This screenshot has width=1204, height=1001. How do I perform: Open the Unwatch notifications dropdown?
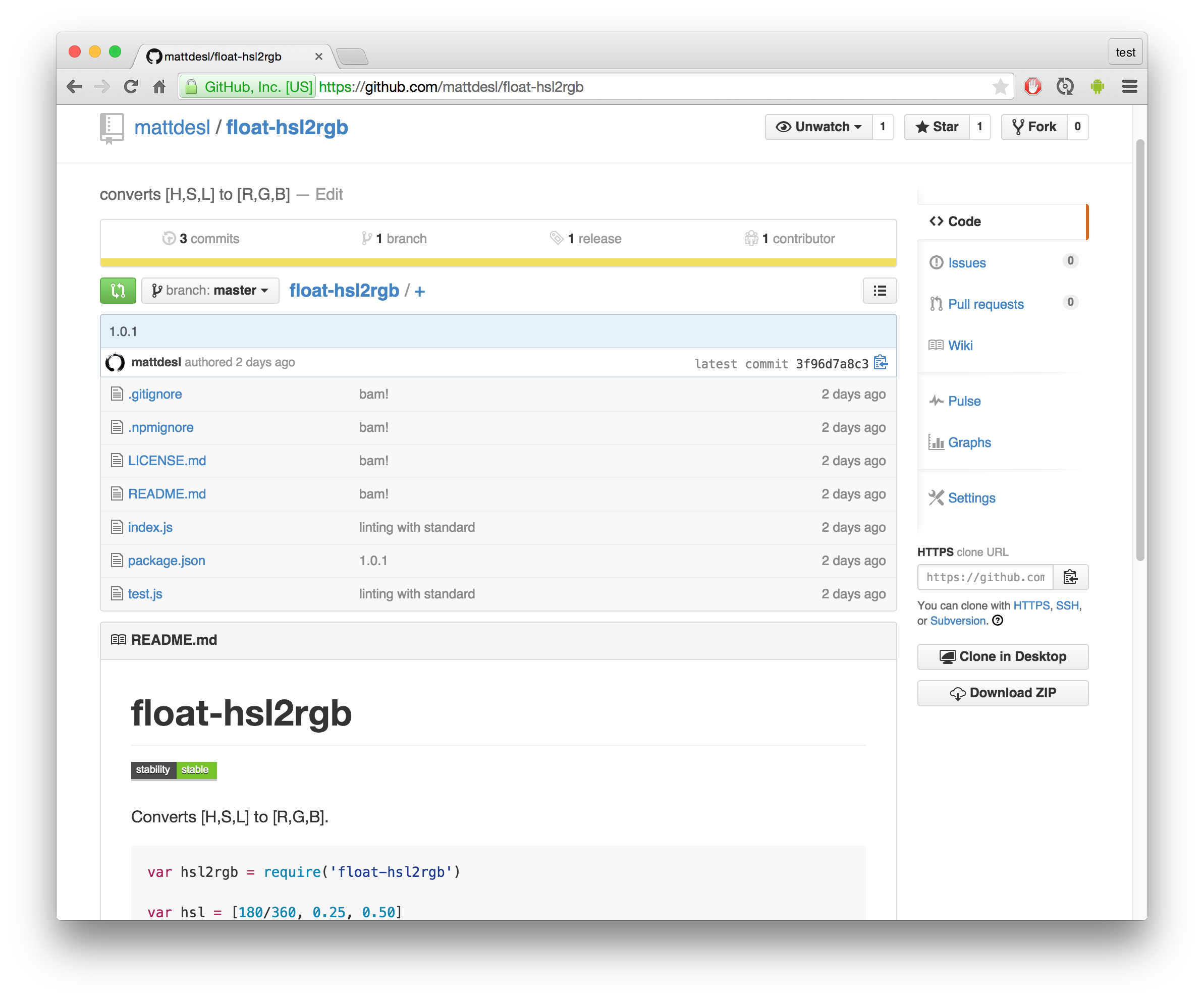[818, 127]
